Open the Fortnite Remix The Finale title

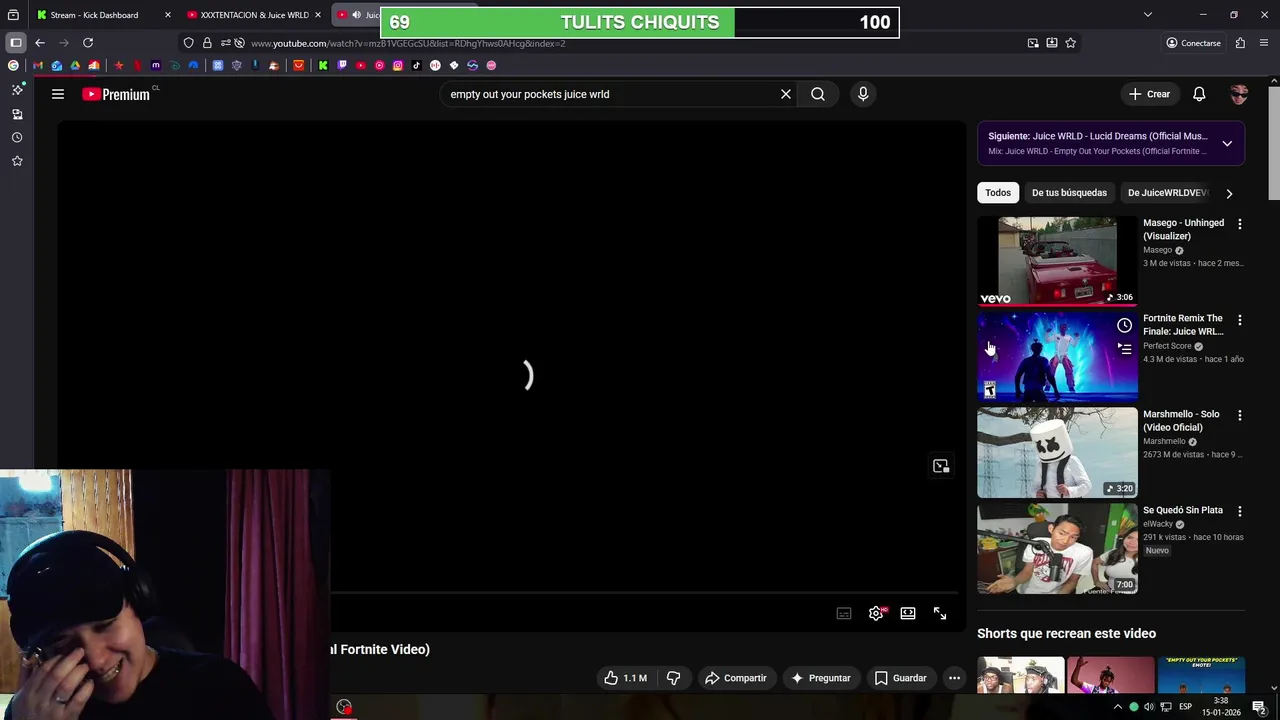point(1183,325)
